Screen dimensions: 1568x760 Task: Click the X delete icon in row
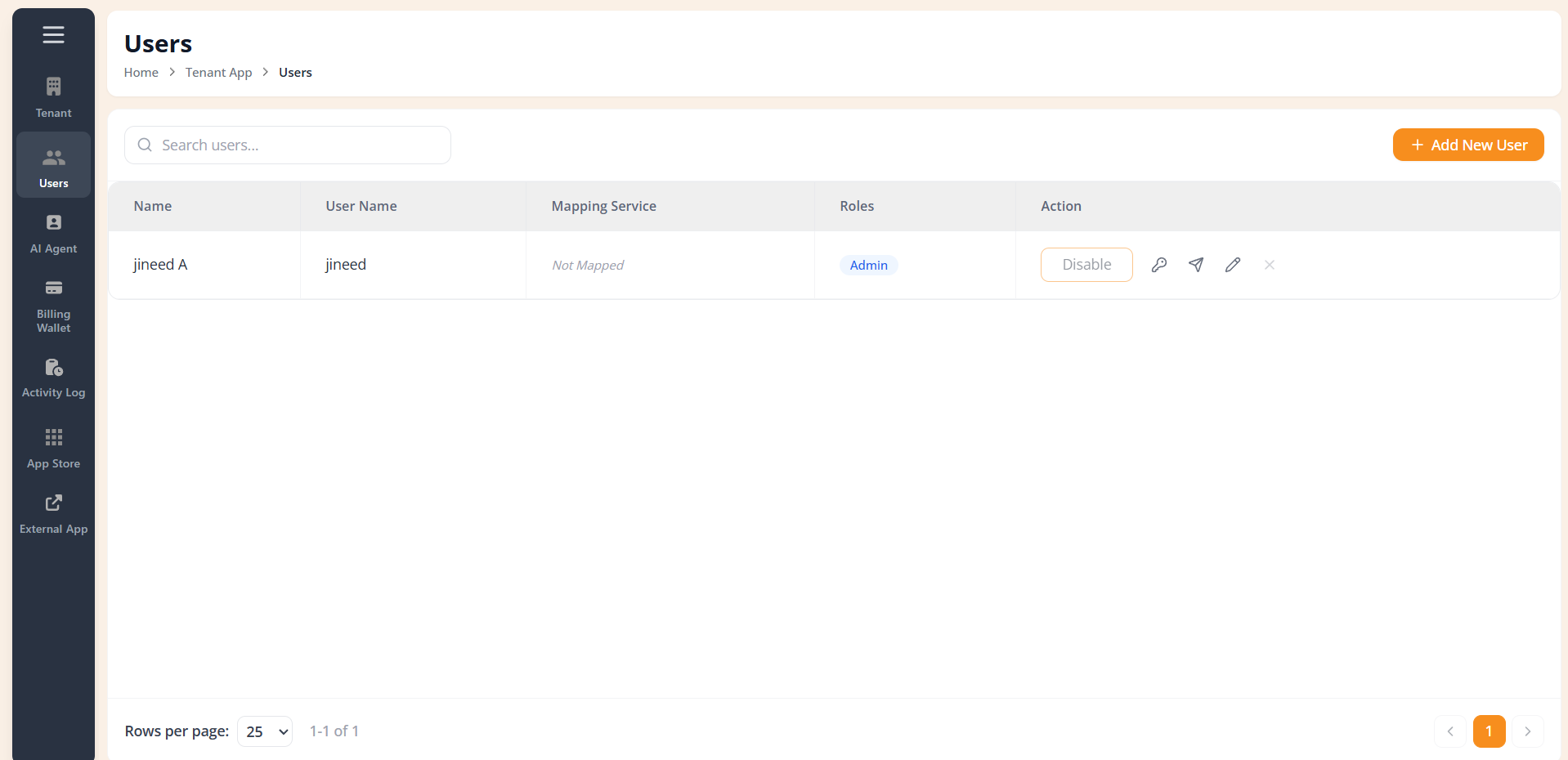1270,265
